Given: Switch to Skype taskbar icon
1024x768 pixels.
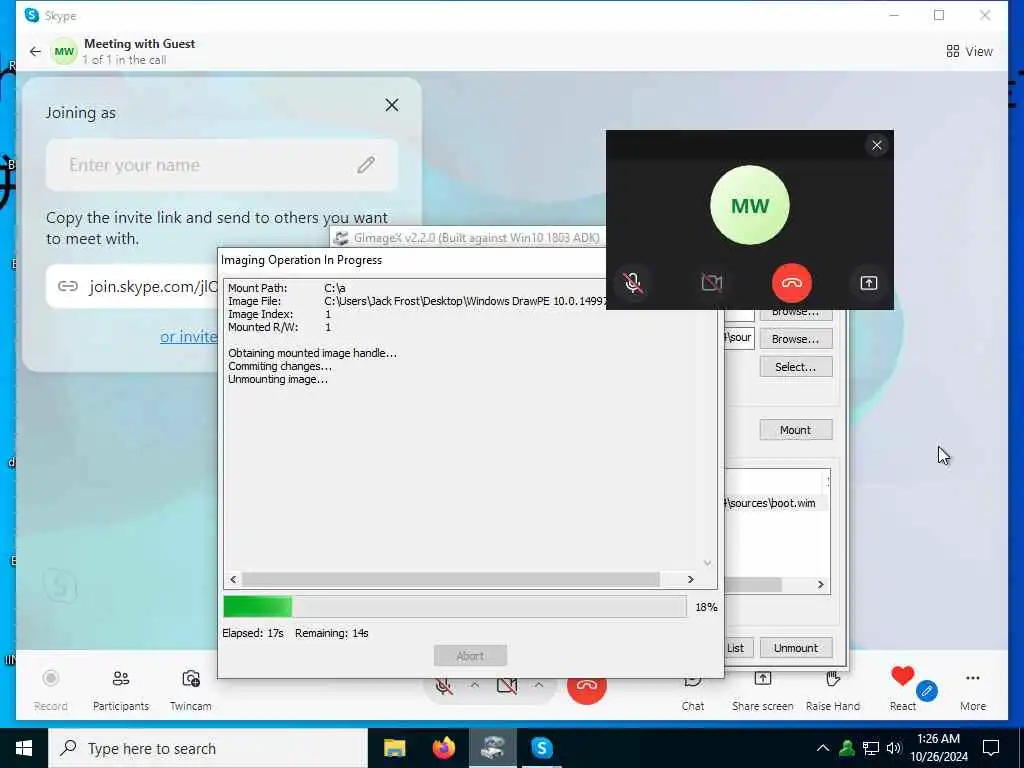Looking at the screenshot, I should coord(541,748).
